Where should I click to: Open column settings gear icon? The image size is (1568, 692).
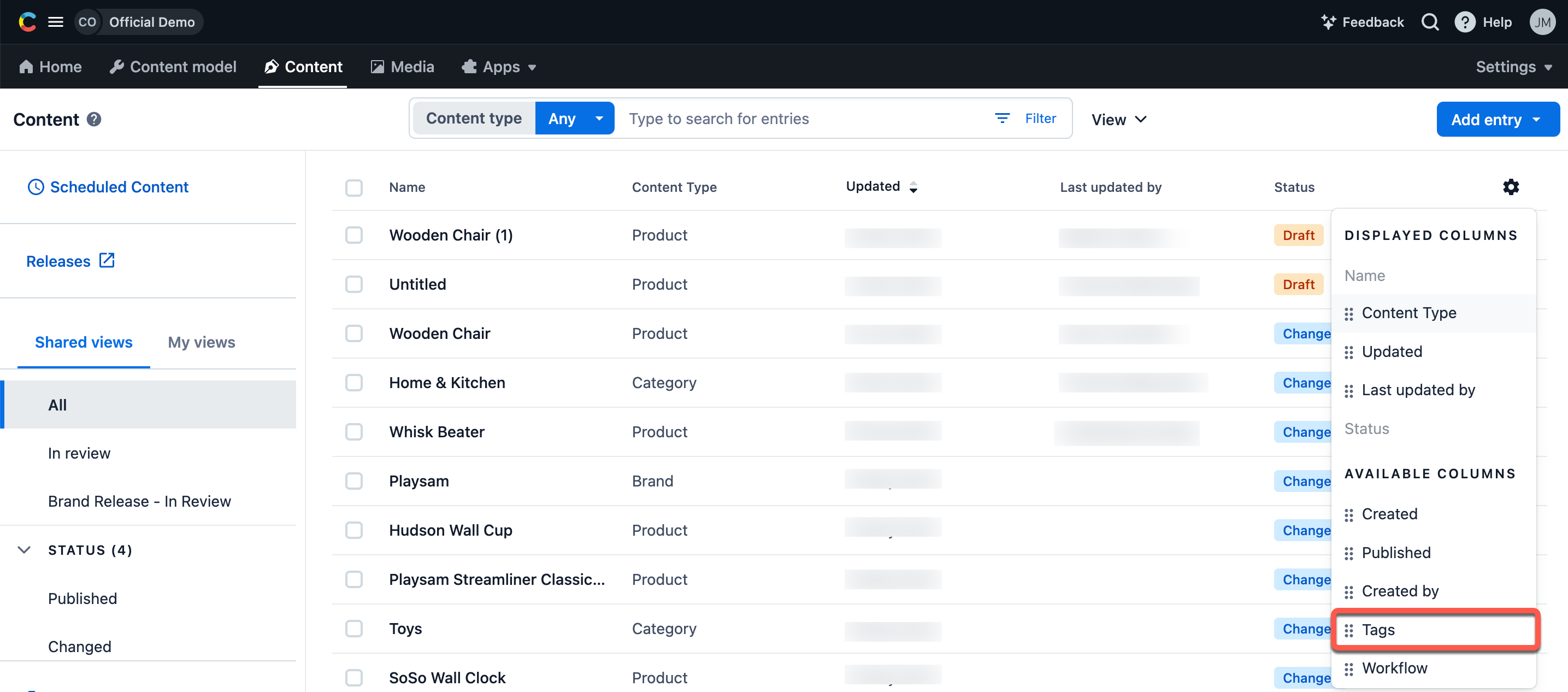pos(1511,187)
